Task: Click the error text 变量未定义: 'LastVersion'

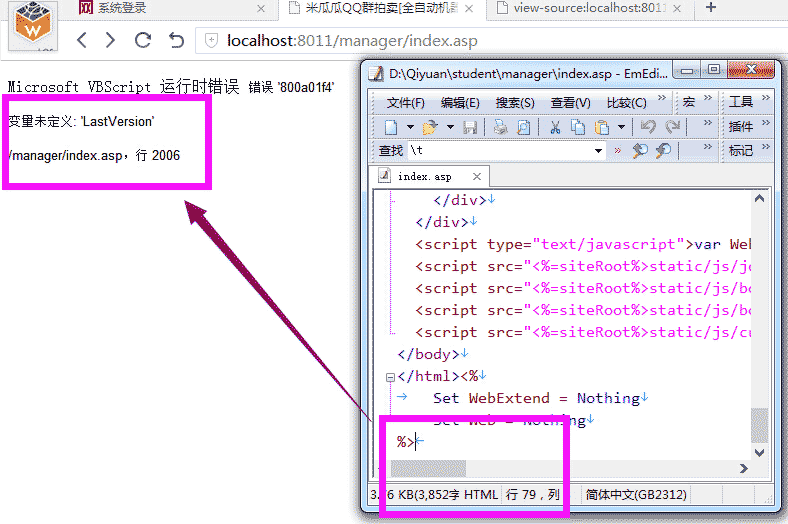Action: (81, 121)
